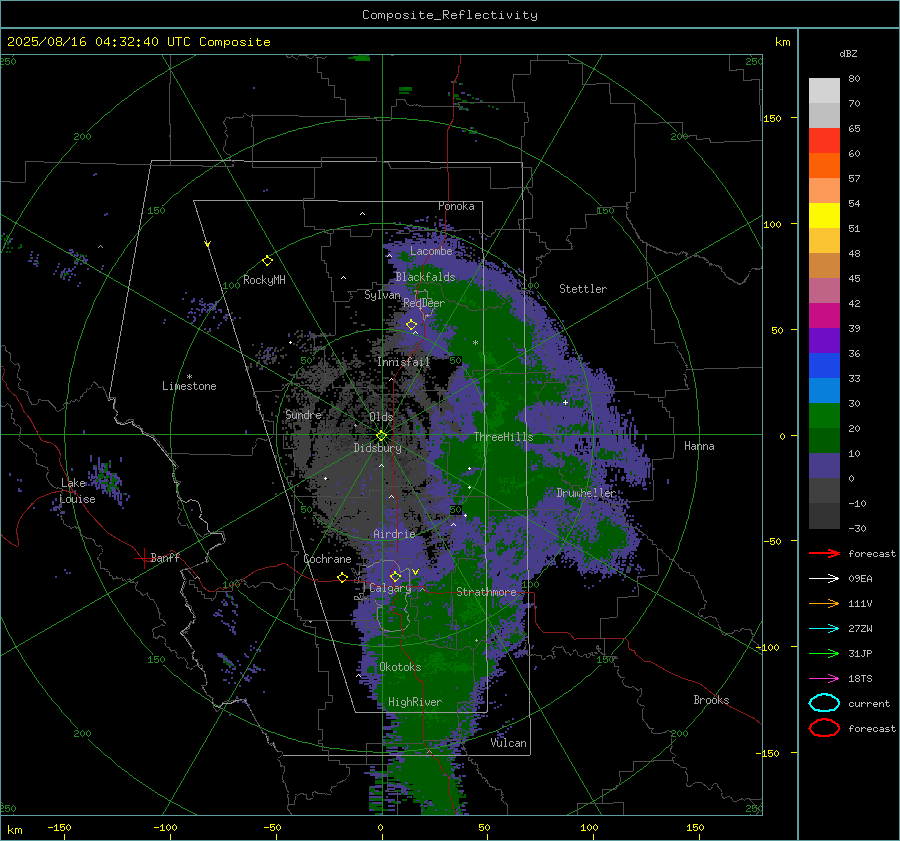Click the HighRiver label

click(415, 702)
